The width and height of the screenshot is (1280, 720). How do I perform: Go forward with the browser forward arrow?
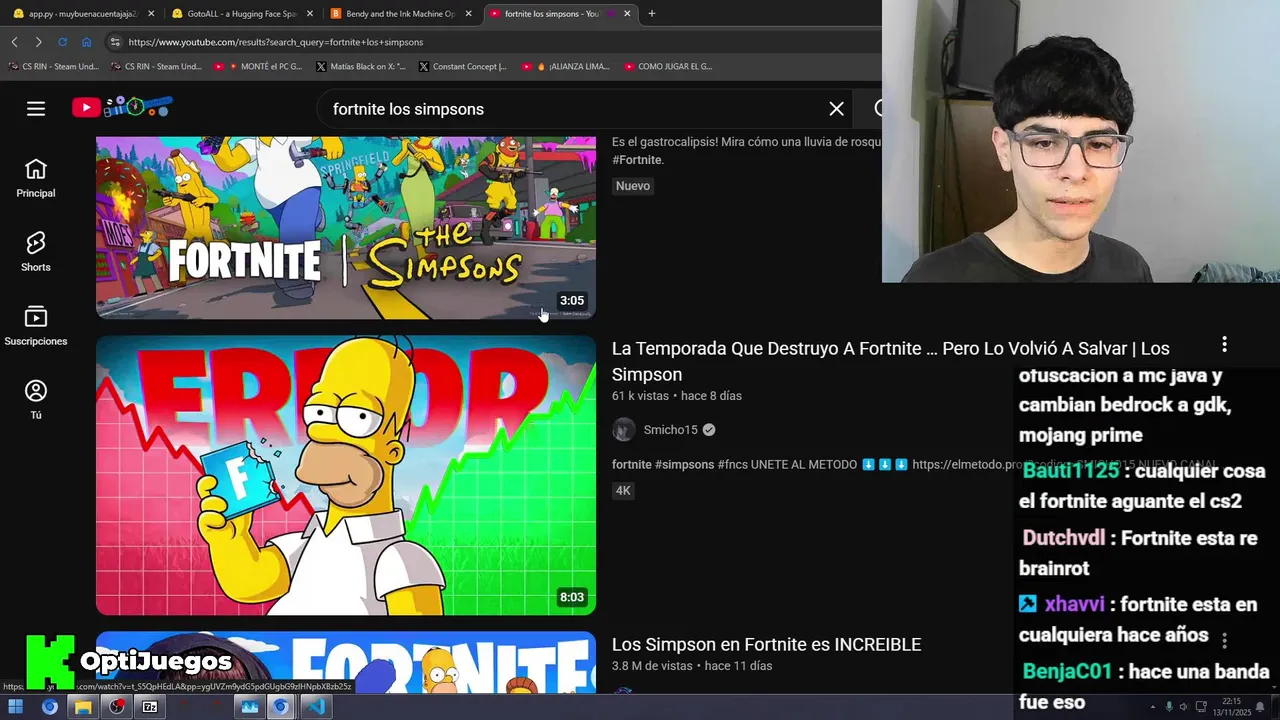tap(38, 42)
